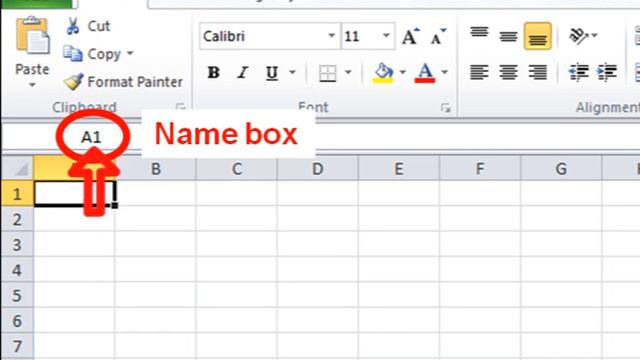Screen dimensions: 640x360
Task: Select column B header
Action: pos(156,168)
